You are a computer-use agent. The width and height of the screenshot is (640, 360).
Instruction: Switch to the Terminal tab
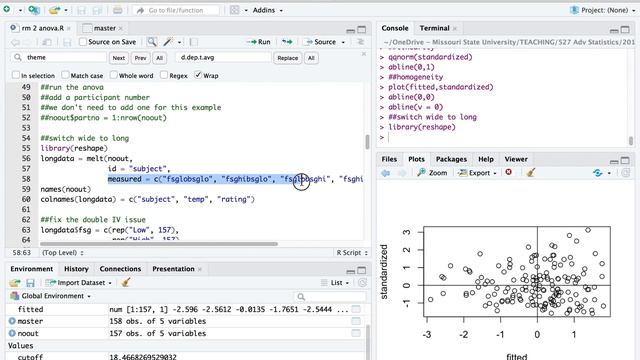point(434,28)
